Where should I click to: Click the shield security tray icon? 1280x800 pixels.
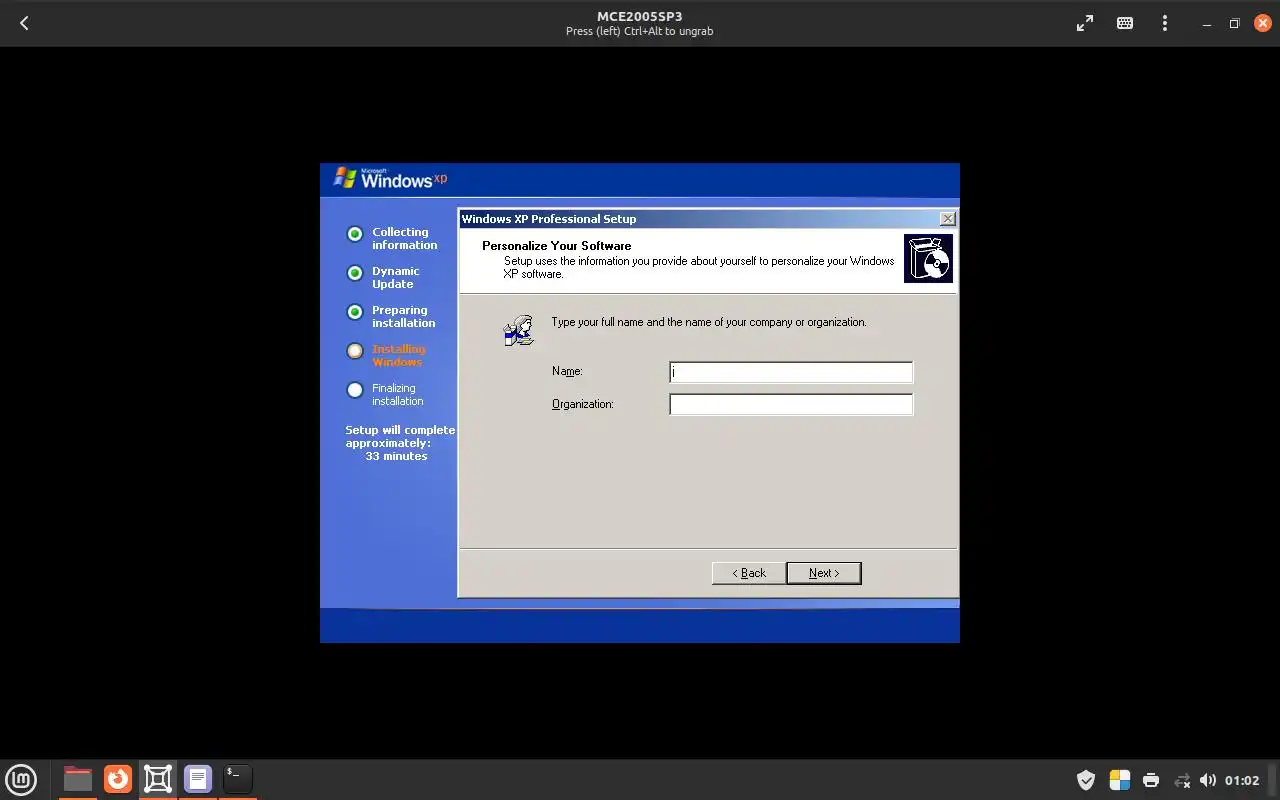[1086, 780]
